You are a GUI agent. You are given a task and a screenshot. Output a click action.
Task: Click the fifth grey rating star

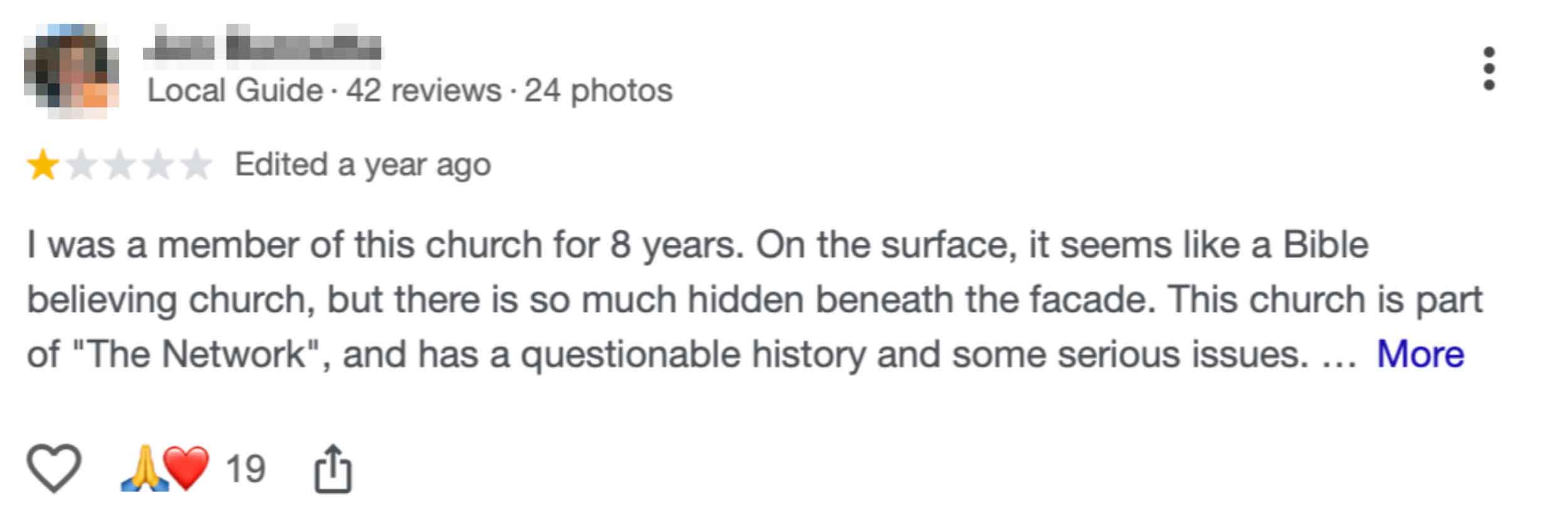point(196,165)
